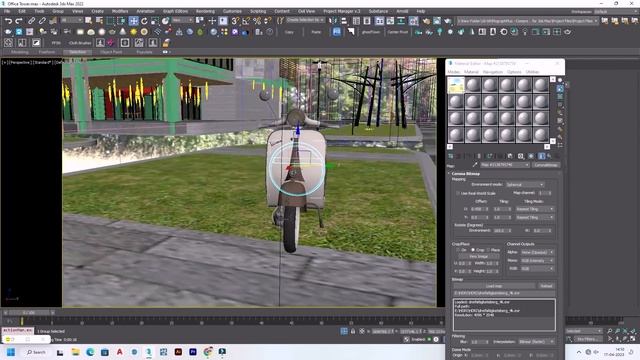640x360 pixels.
Task: Choose the Select and Scale tool
Action: click(155, 20)
